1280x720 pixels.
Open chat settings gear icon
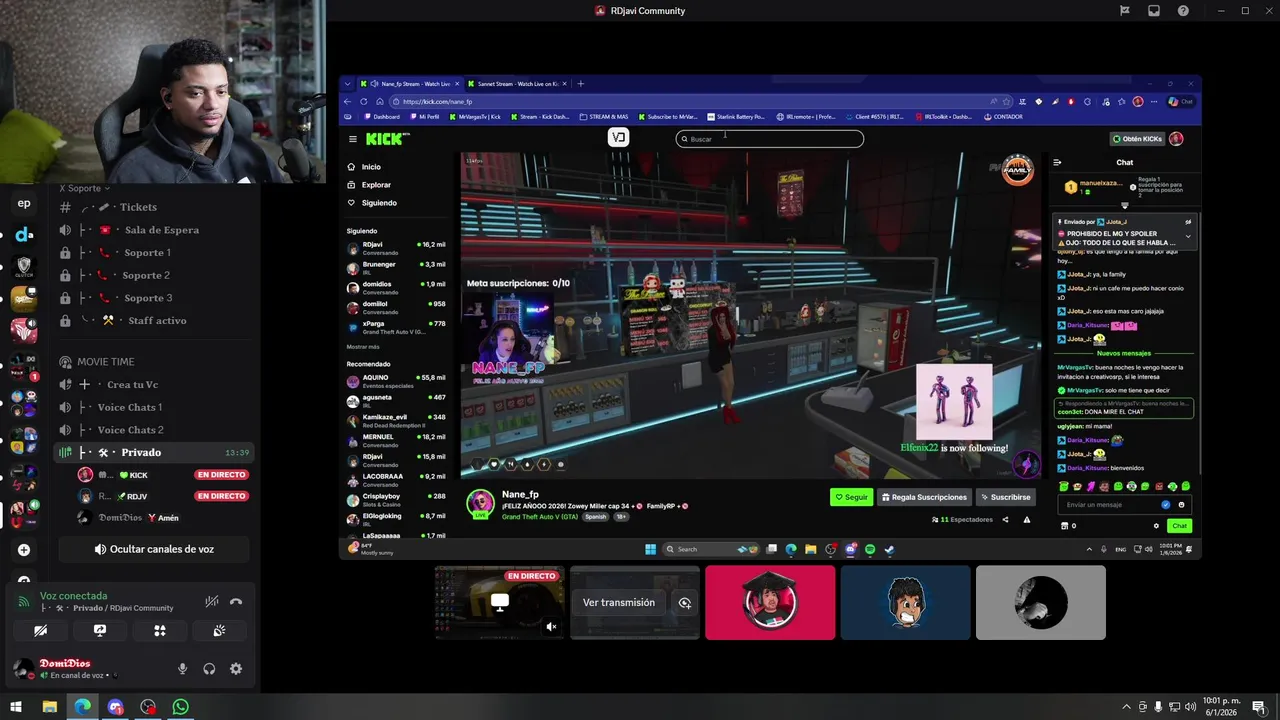pos(1156,526)
